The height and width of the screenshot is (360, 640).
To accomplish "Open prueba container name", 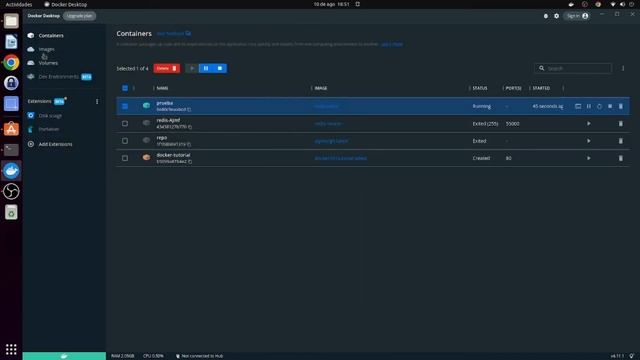I will click(164, 103).
